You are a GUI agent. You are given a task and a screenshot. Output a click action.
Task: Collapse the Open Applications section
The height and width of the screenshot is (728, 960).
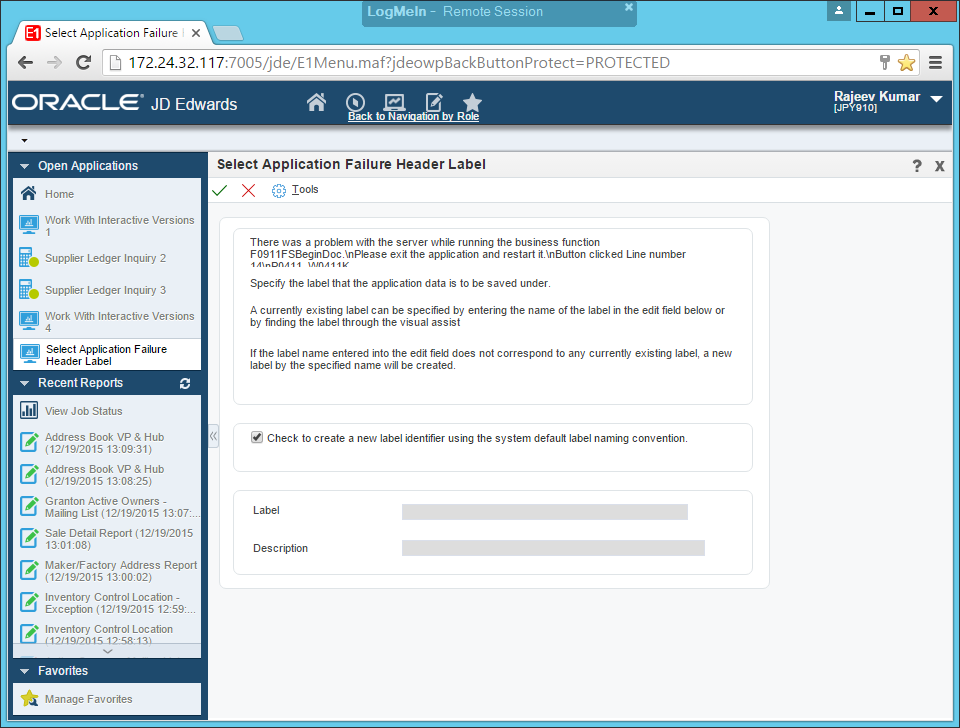[x=22, y=165]
